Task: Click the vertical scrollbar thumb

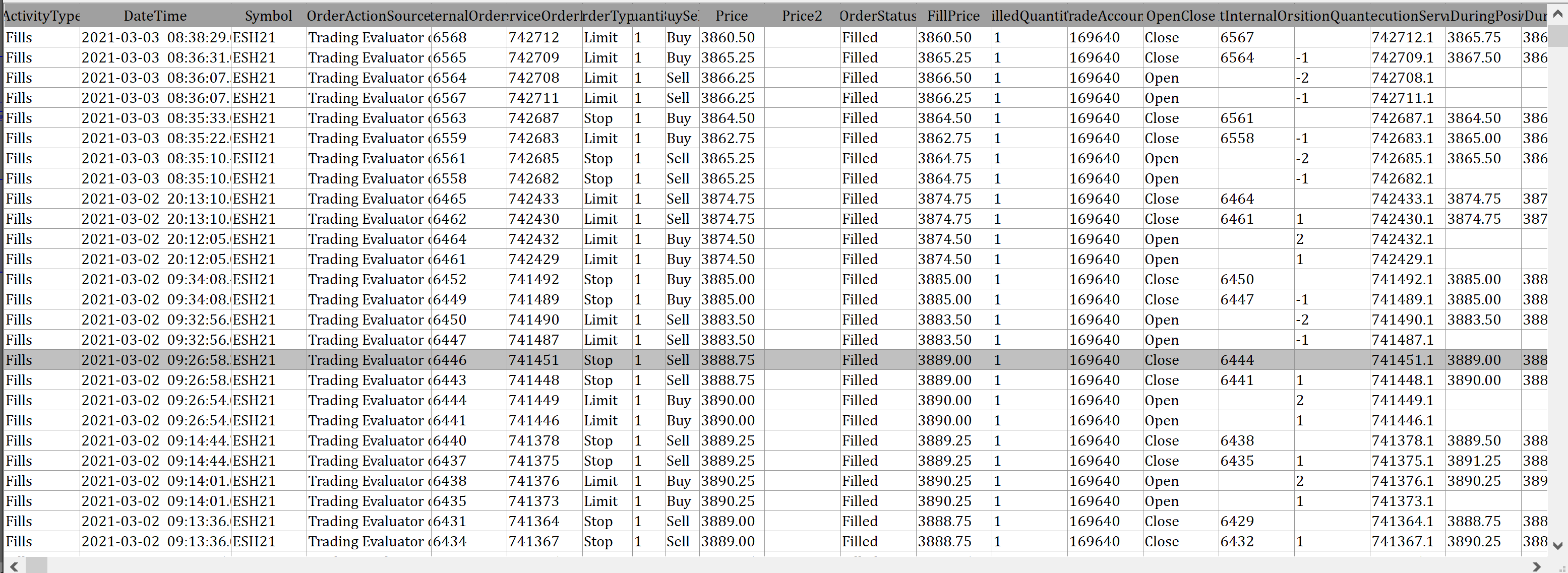Action: 1557,36
